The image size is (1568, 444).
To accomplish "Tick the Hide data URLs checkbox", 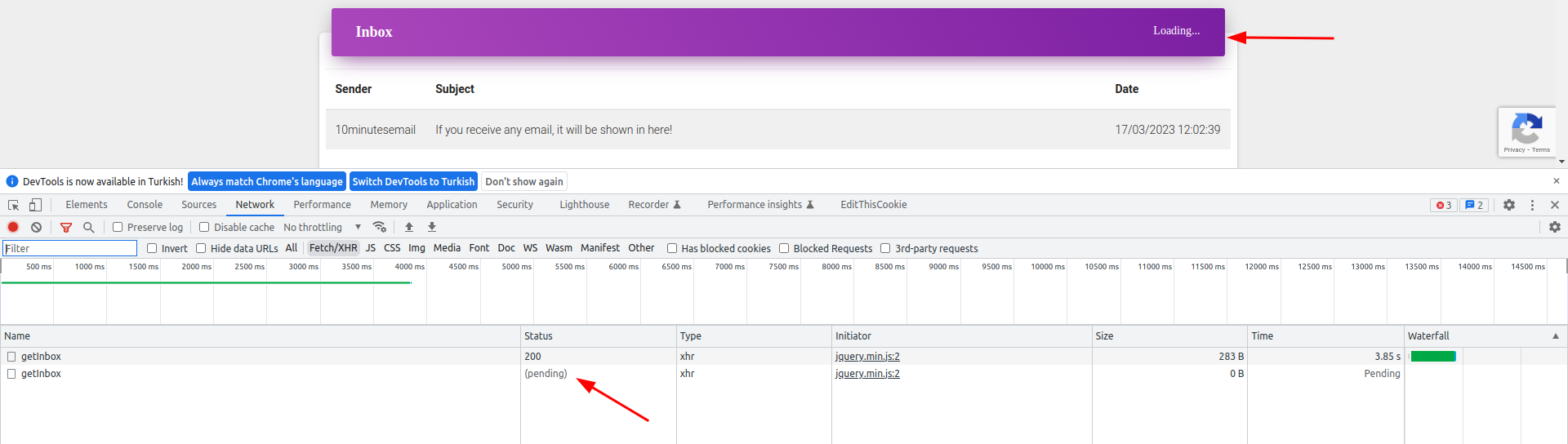I will tap(201, 248).
